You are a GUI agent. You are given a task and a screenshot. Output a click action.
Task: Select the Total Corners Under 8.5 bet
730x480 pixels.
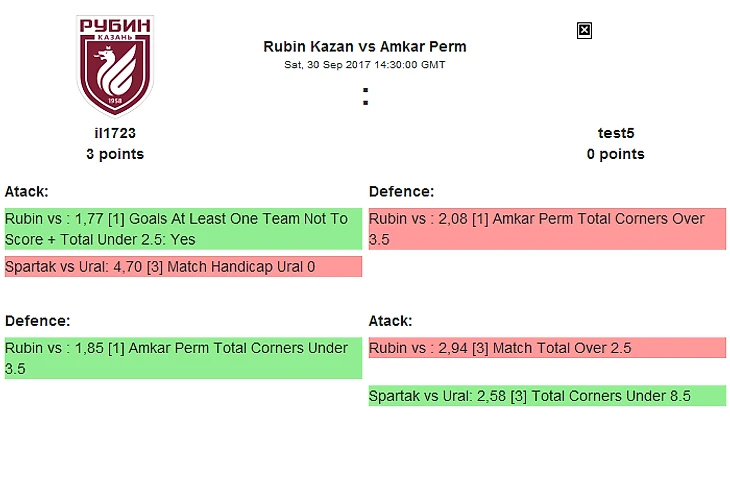pyautogui.click(x=546, y=396)
